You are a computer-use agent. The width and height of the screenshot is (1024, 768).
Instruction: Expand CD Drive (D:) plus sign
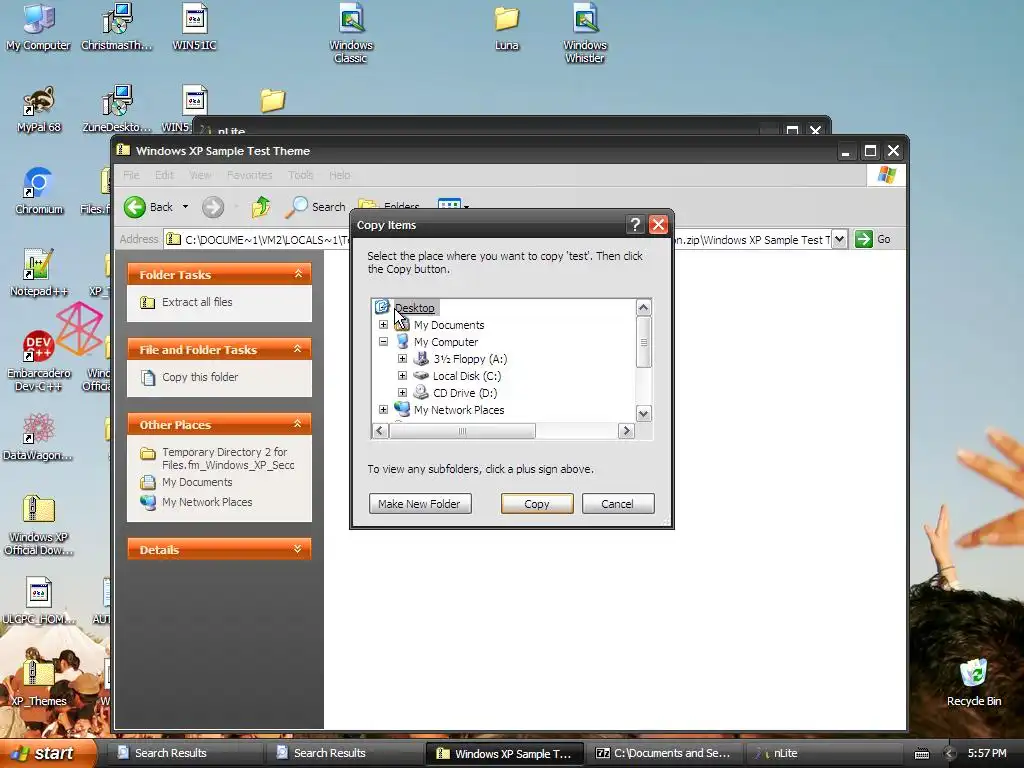click(x=402, y=392)
